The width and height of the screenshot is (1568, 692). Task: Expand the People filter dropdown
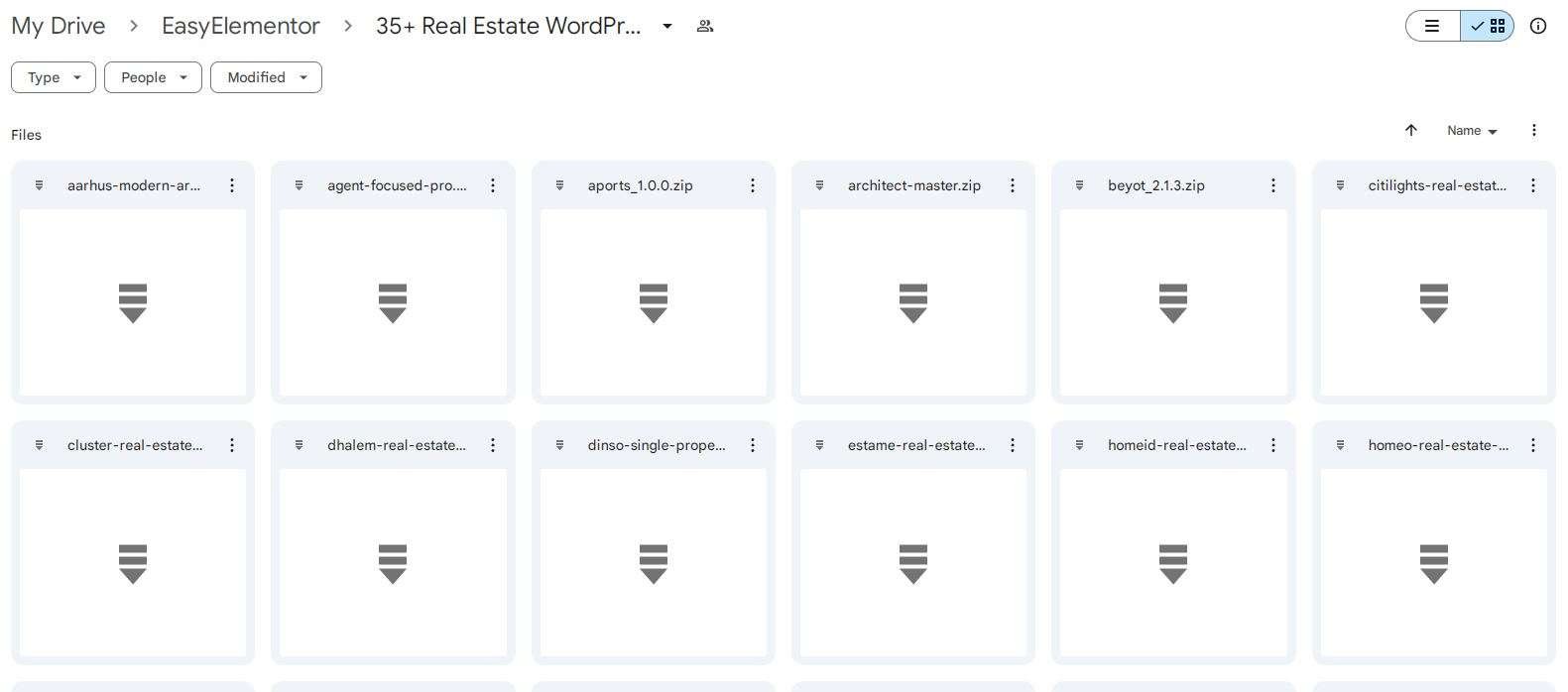coord(153,77)
